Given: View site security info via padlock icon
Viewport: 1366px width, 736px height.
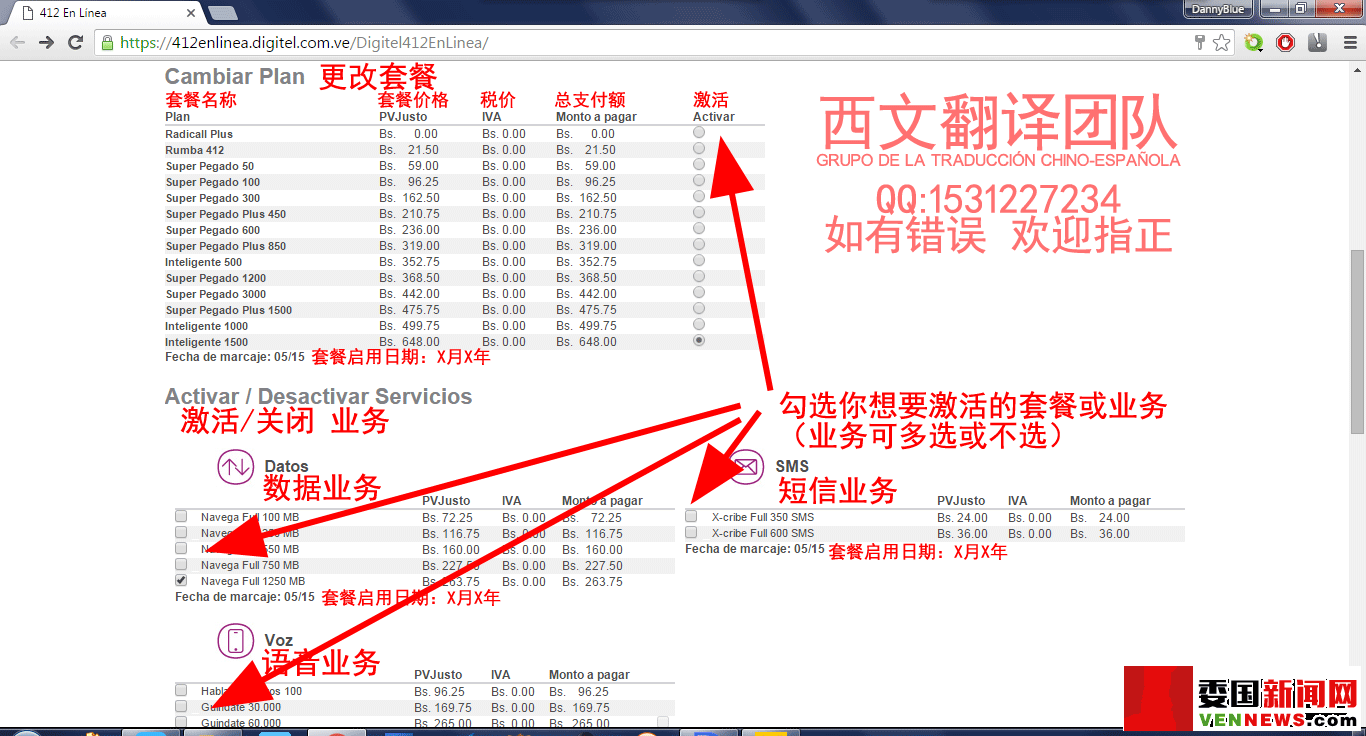Looking at the screenshot, I should point(107,43).
